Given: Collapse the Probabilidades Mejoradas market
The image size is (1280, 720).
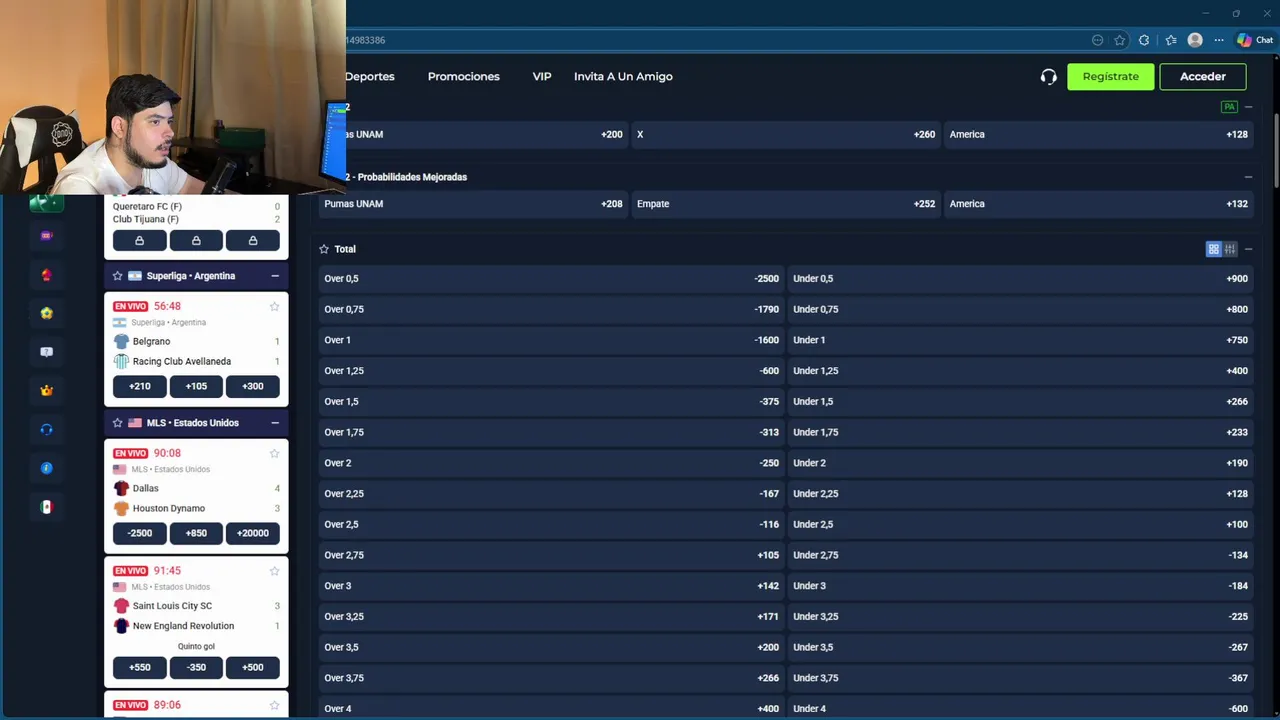Looking at the screenshot, I should click(1248, 177).
